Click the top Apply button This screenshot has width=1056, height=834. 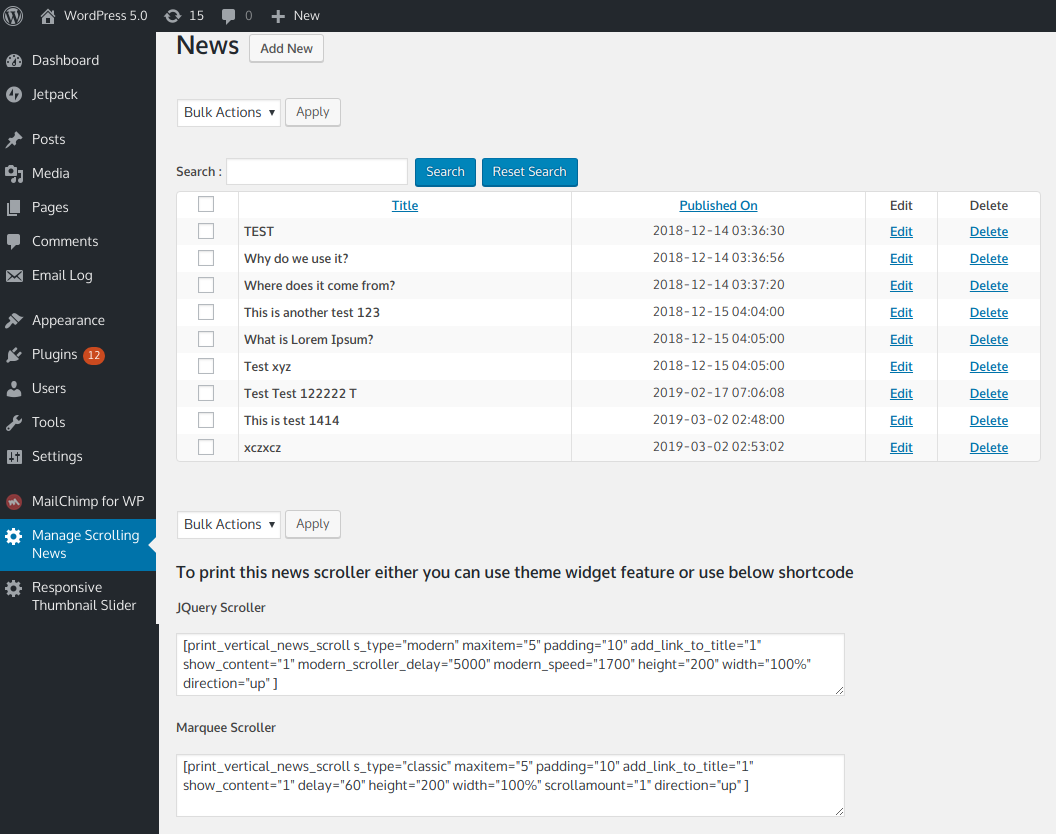pyautogui.click(x=313, y=112)
